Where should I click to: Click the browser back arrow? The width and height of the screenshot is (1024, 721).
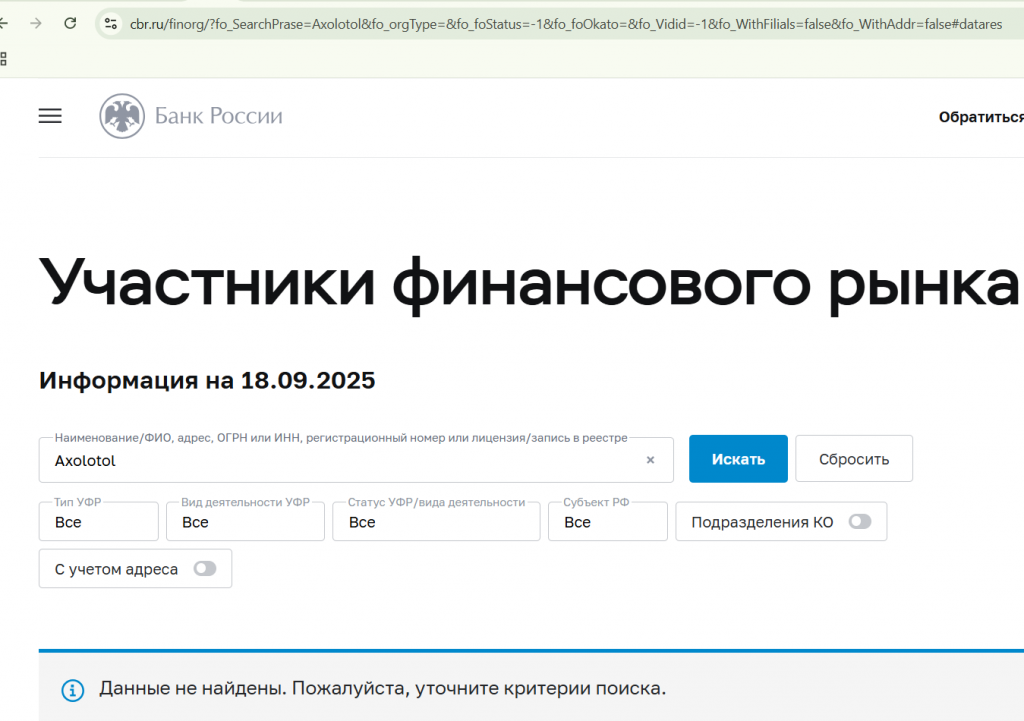tap(4, 23)
